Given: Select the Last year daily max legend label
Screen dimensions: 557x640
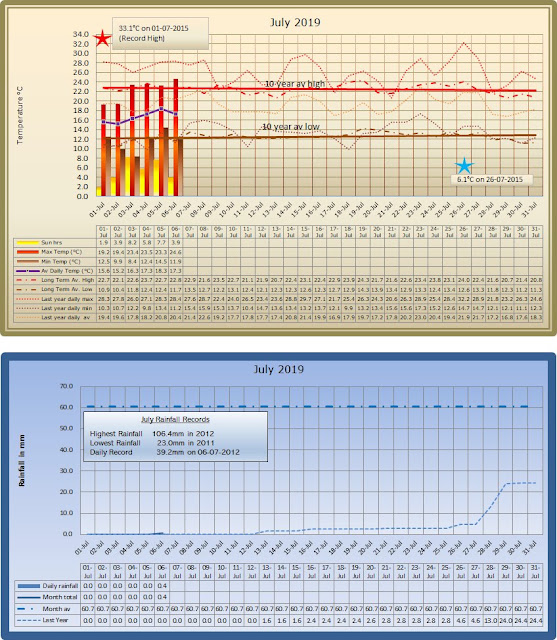Looking at the screenshot, I should [x=67, y=299].
